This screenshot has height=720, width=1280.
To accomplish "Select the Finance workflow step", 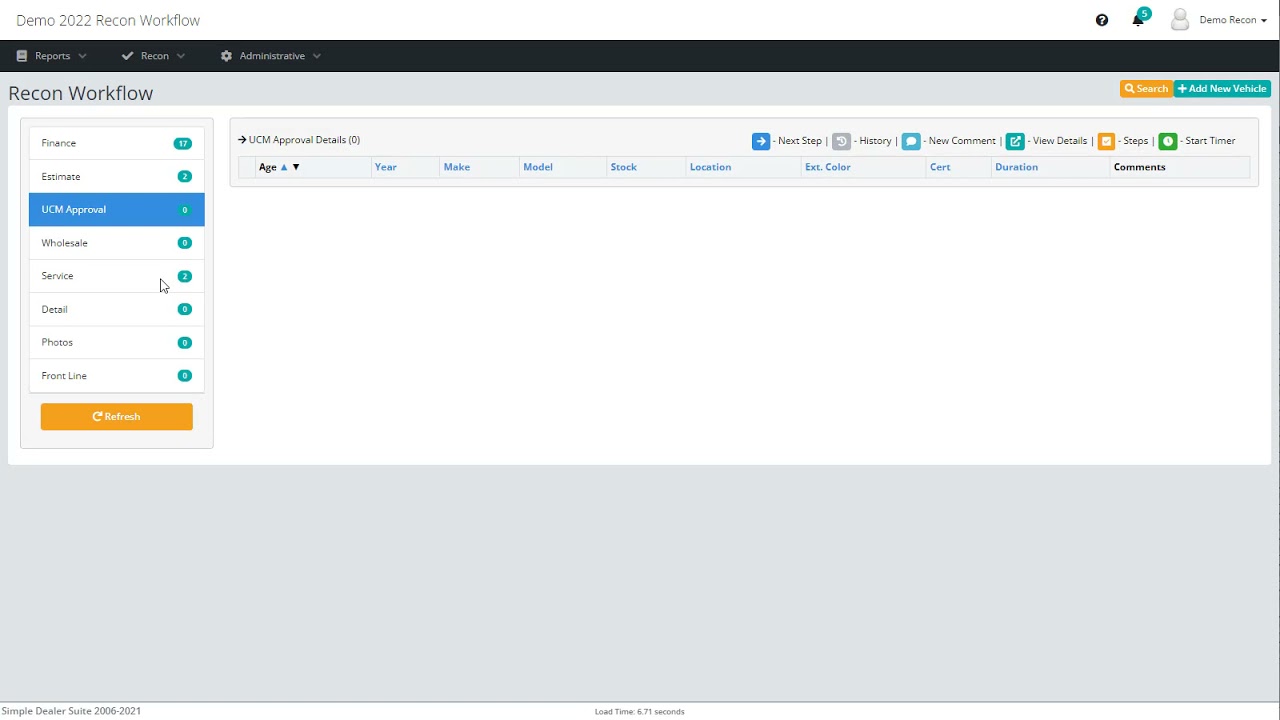I will click(117, 143).
